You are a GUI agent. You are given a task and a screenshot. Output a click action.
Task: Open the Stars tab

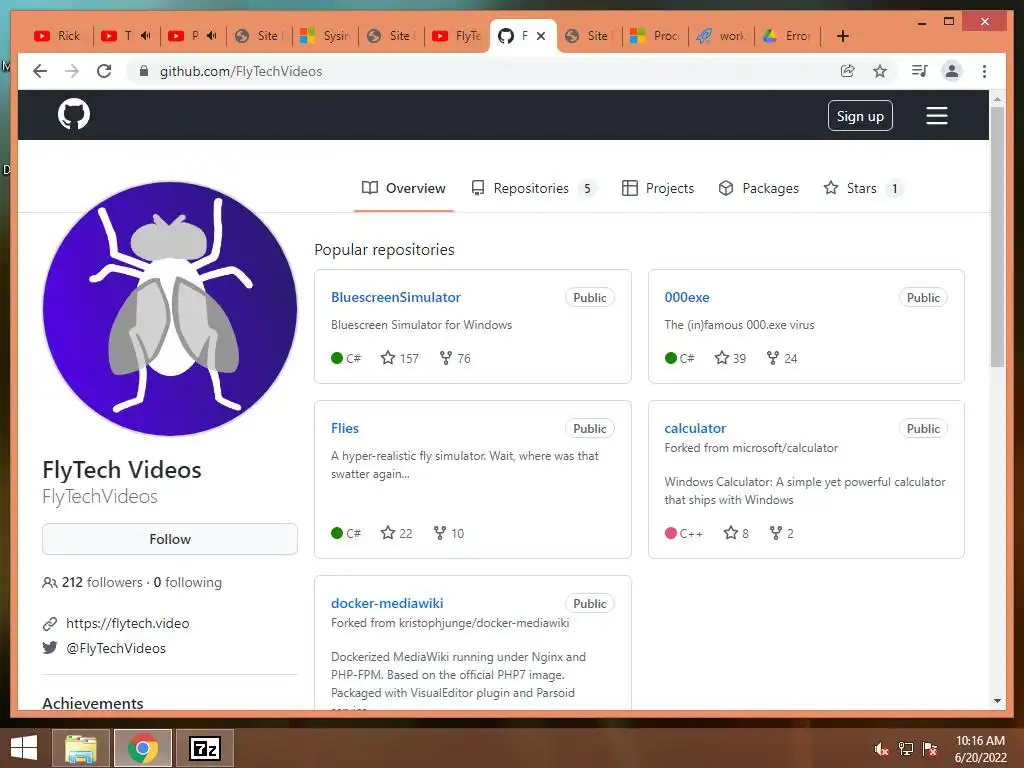click(863, 188)
